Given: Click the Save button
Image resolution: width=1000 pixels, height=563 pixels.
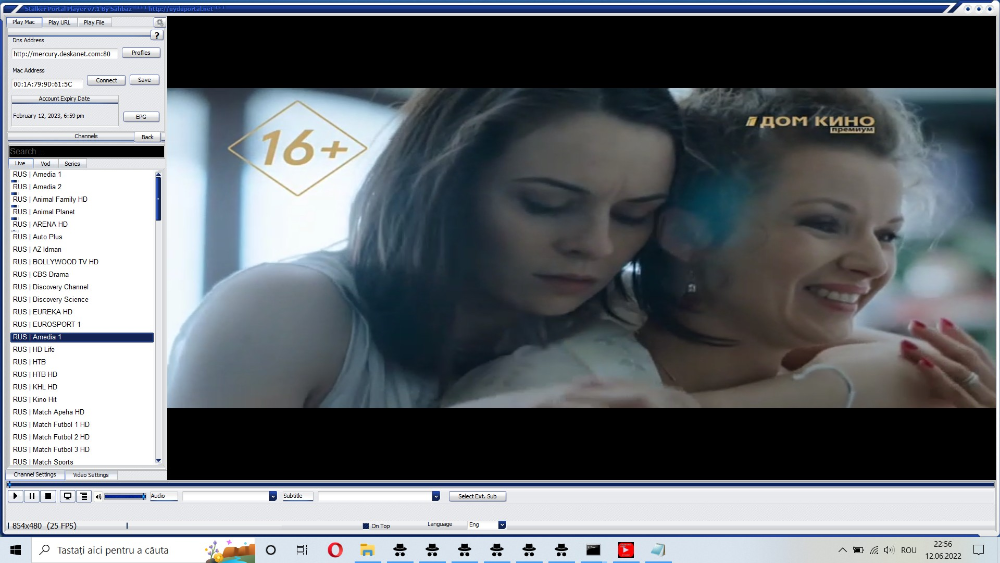Looking at the screenshot, I should tap(144, 80).
